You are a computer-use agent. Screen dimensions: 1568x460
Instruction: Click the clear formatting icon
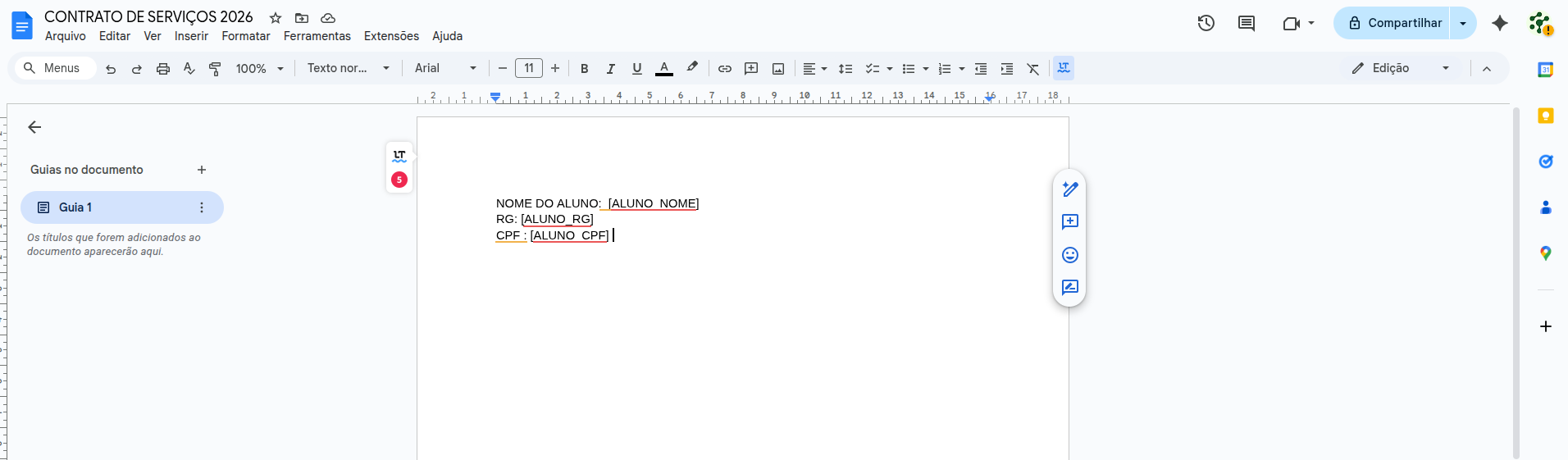pyautogui.click(x=1033, y=69)
